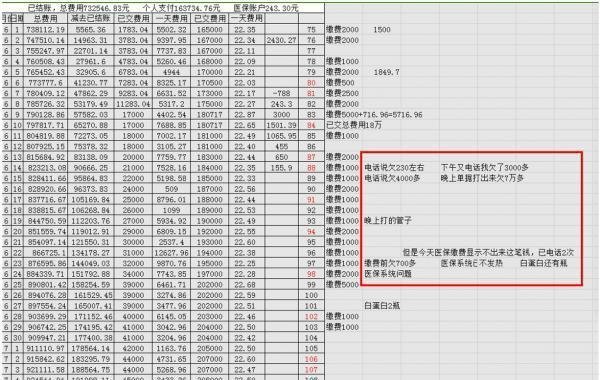
Task: Click the 缴费2500 cell
Action: click(x=342, y=93)
